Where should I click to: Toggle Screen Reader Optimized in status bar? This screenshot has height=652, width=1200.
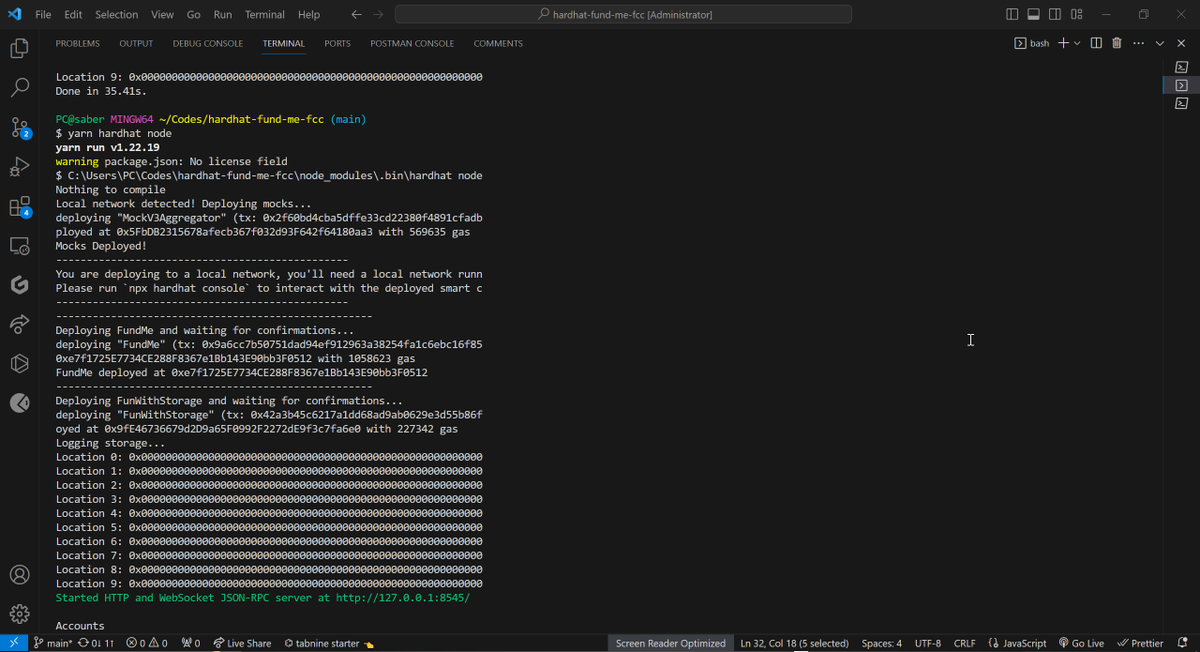tap(670, 643)
